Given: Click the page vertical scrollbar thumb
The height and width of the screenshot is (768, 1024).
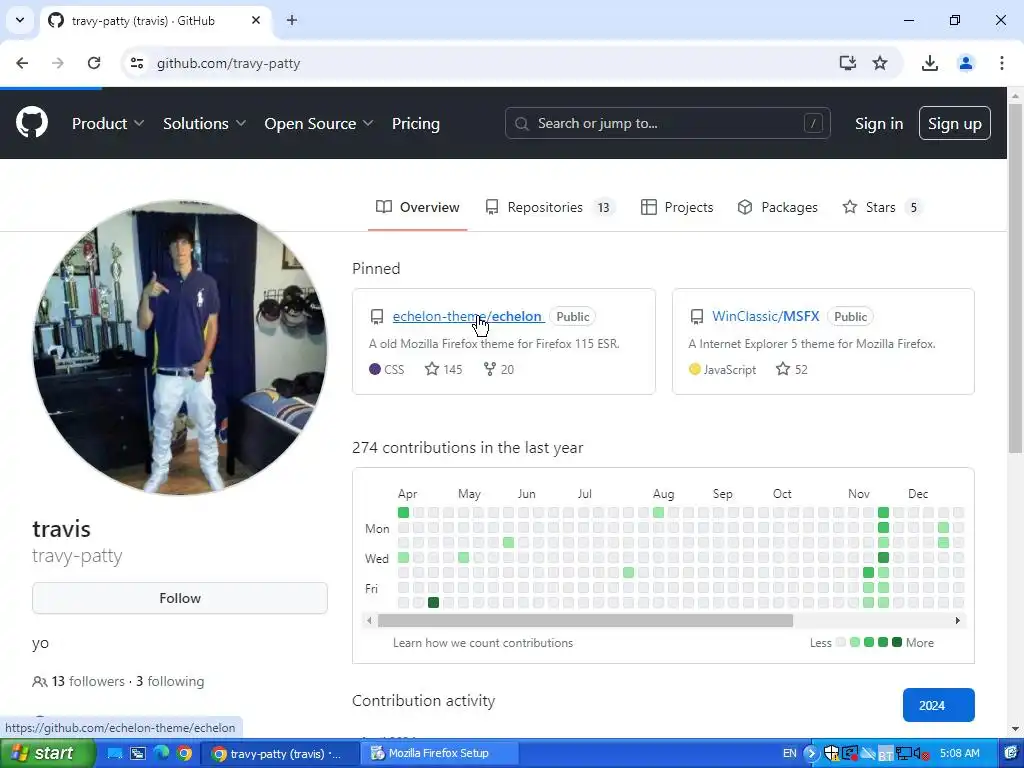Looking at the screenshot, I should tap(1015, 279).
